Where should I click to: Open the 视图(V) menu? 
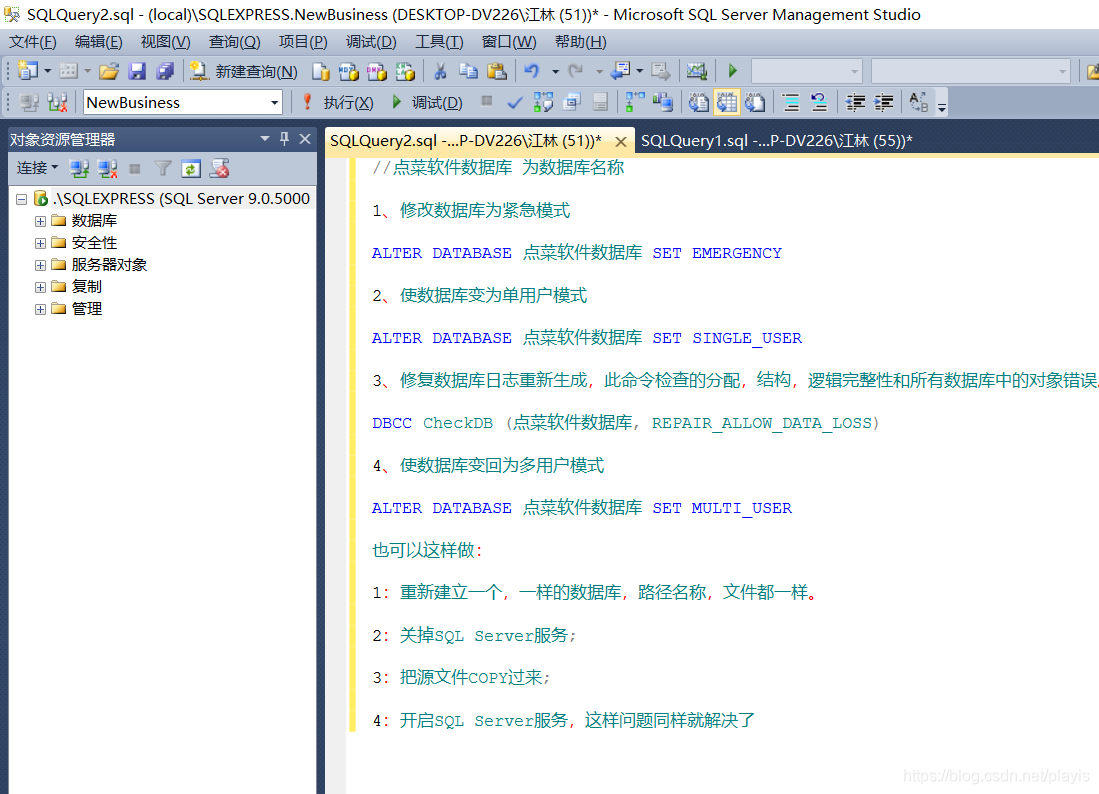pyautogui.click(x=165, y=42)
